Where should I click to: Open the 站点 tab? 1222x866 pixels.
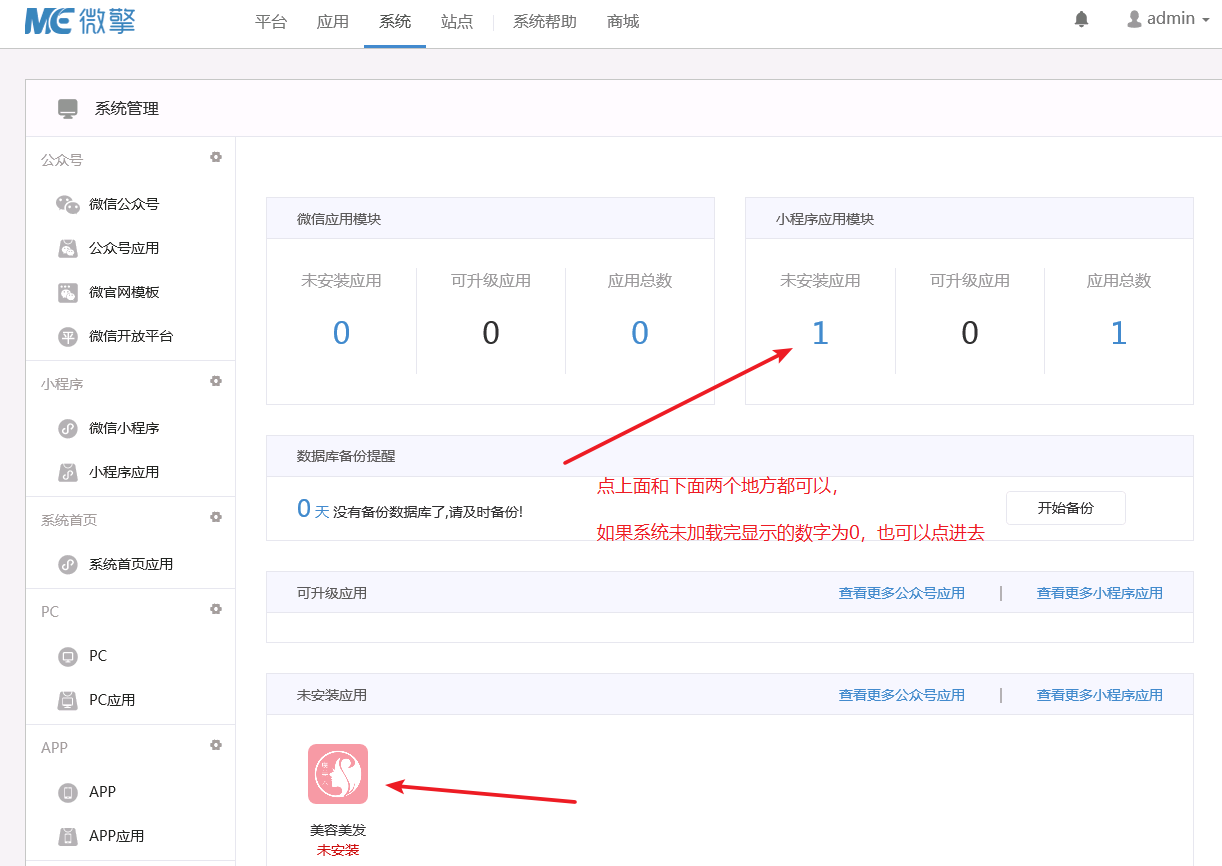457,21
